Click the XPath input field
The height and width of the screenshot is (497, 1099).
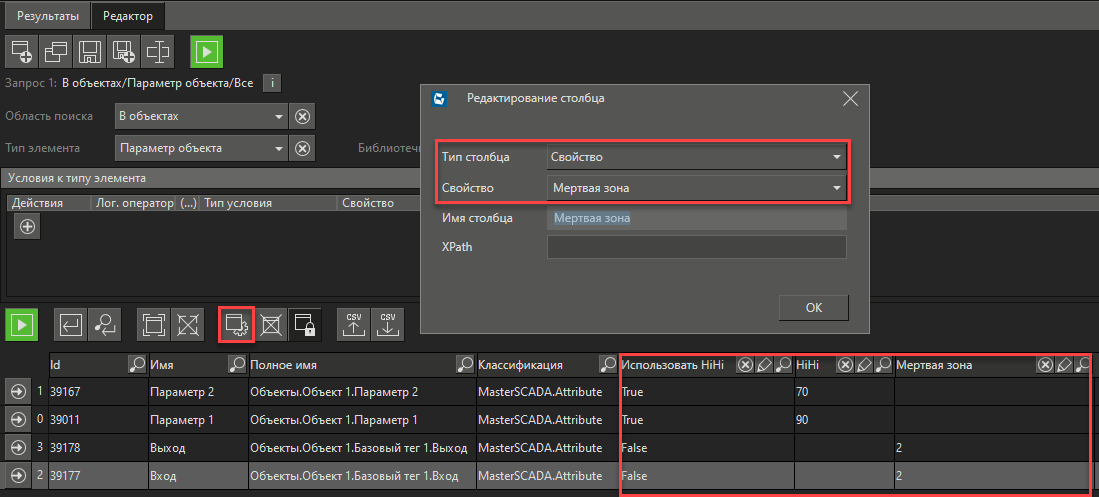(696, 247)
